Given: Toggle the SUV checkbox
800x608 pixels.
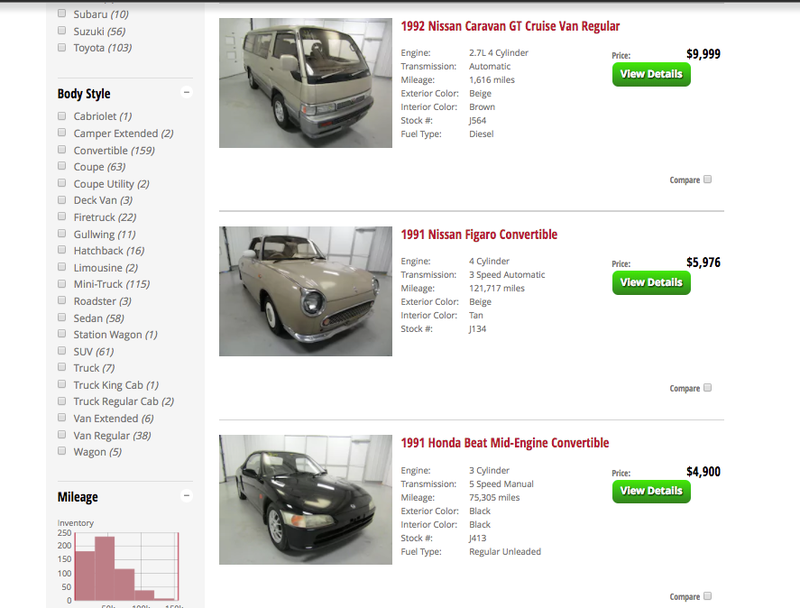Looking at the screenshot, I should tap(62, 350).
